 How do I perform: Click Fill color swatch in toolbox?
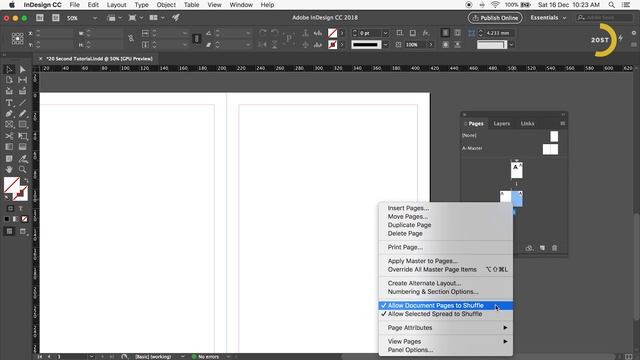pos(11,185)
